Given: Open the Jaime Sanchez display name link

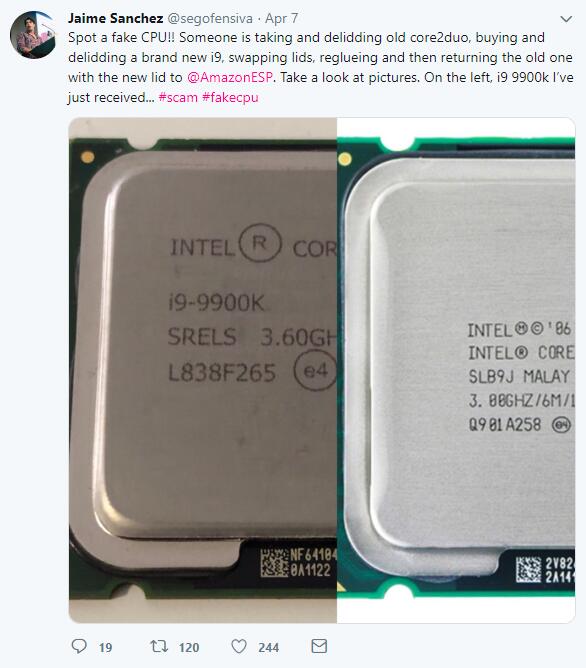Looking at the screenshot, I should point(115,18).
